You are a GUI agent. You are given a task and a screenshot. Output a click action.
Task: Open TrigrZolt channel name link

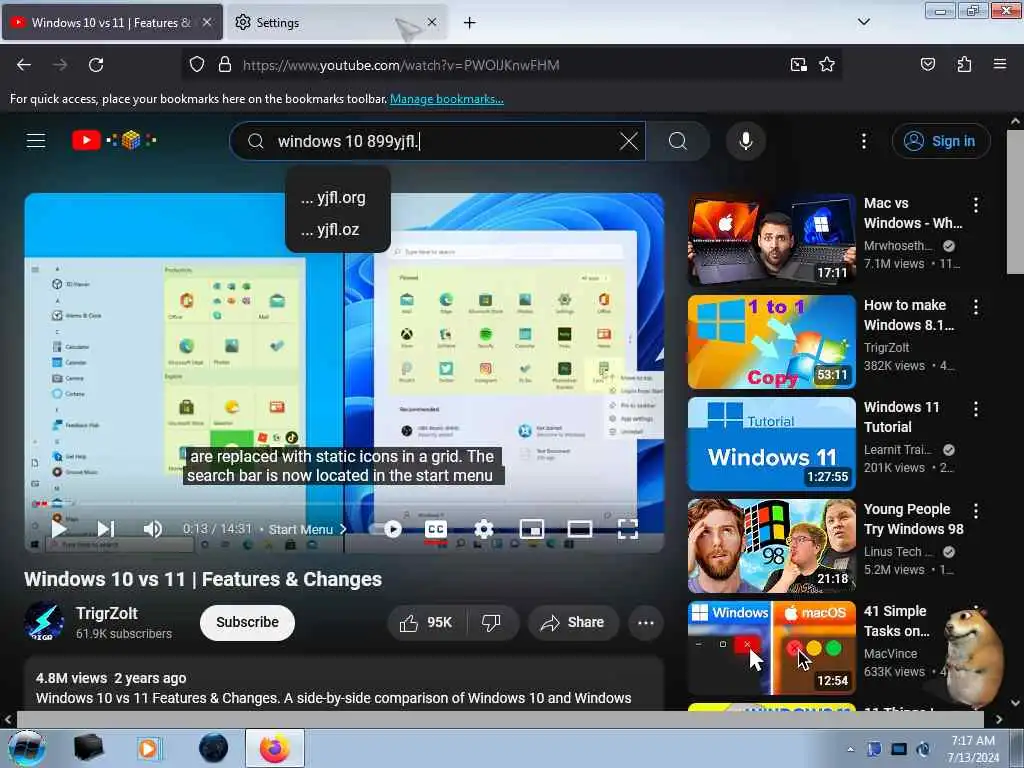pos(106,613)
